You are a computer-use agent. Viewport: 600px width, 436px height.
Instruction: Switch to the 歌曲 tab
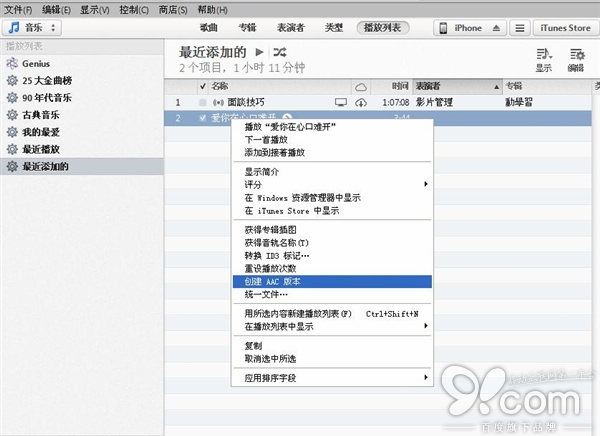click(209, 28)
